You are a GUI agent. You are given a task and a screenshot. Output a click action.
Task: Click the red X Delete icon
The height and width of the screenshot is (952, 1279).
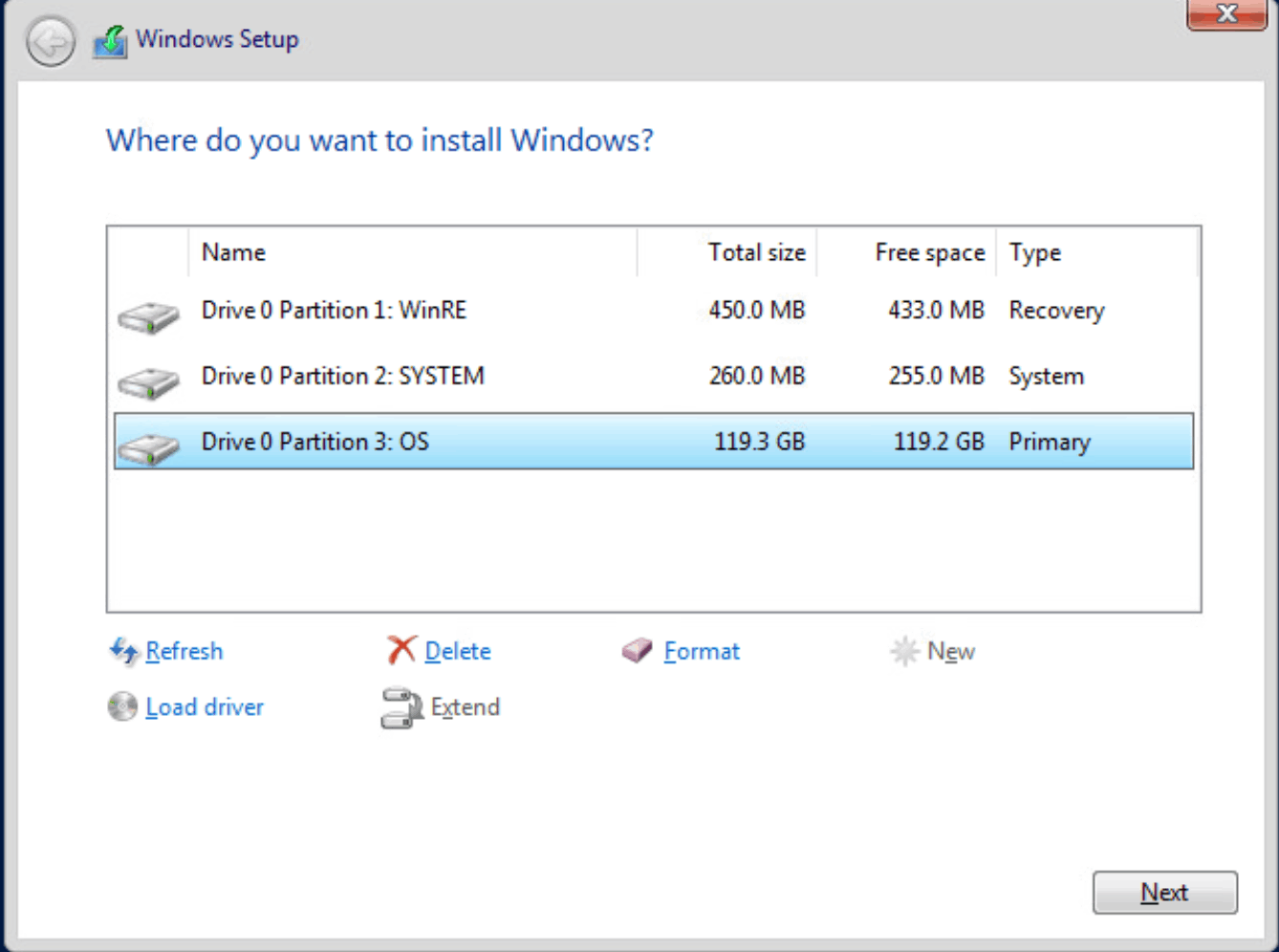(401, 650)
